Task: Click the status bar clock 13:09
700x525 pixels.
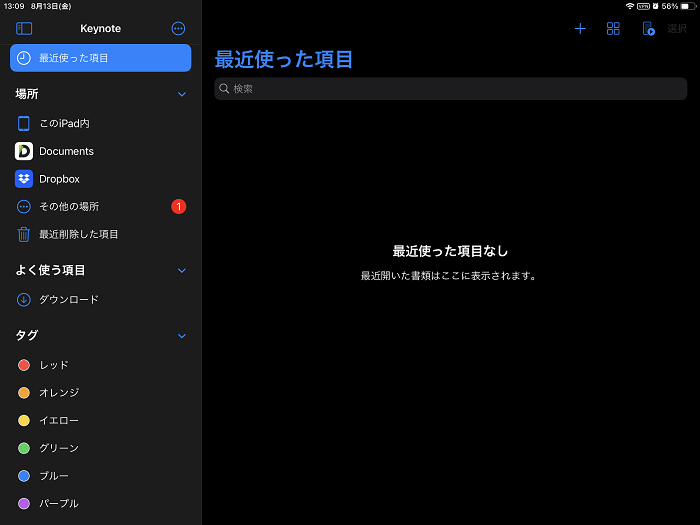Action: (14, 6)
